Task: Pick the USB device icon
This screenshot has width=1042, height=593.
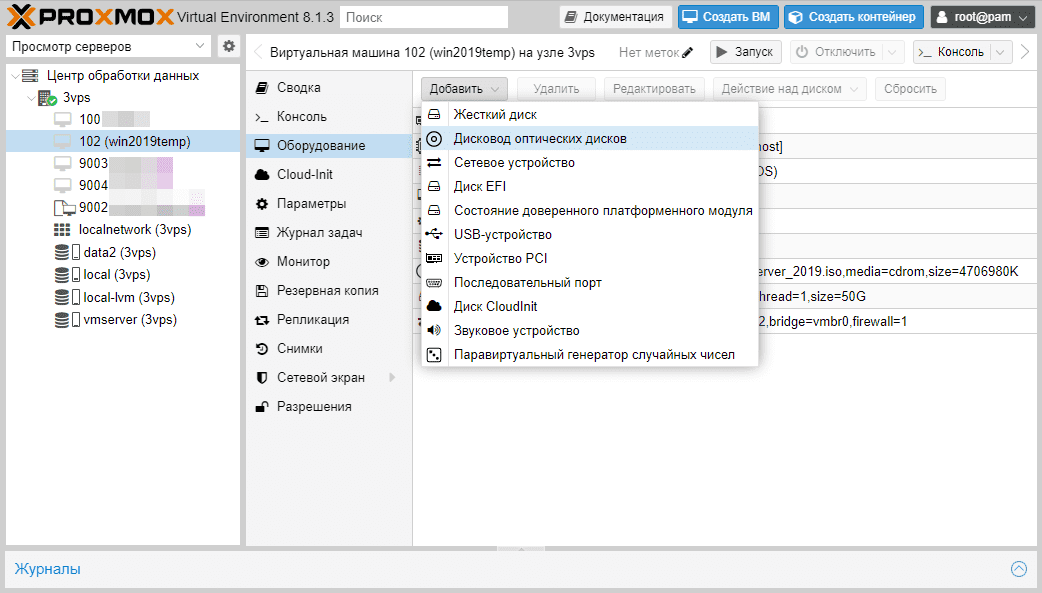Action: point(434,234)
